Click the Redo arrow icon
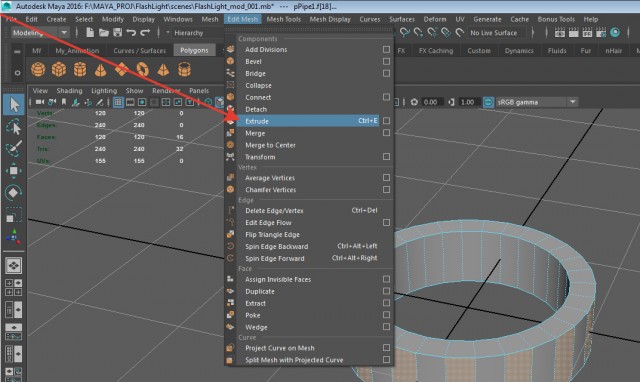Image resolution: width=640 pixels, height=382 pixels. pyautogui.click(x=145, y=32)
